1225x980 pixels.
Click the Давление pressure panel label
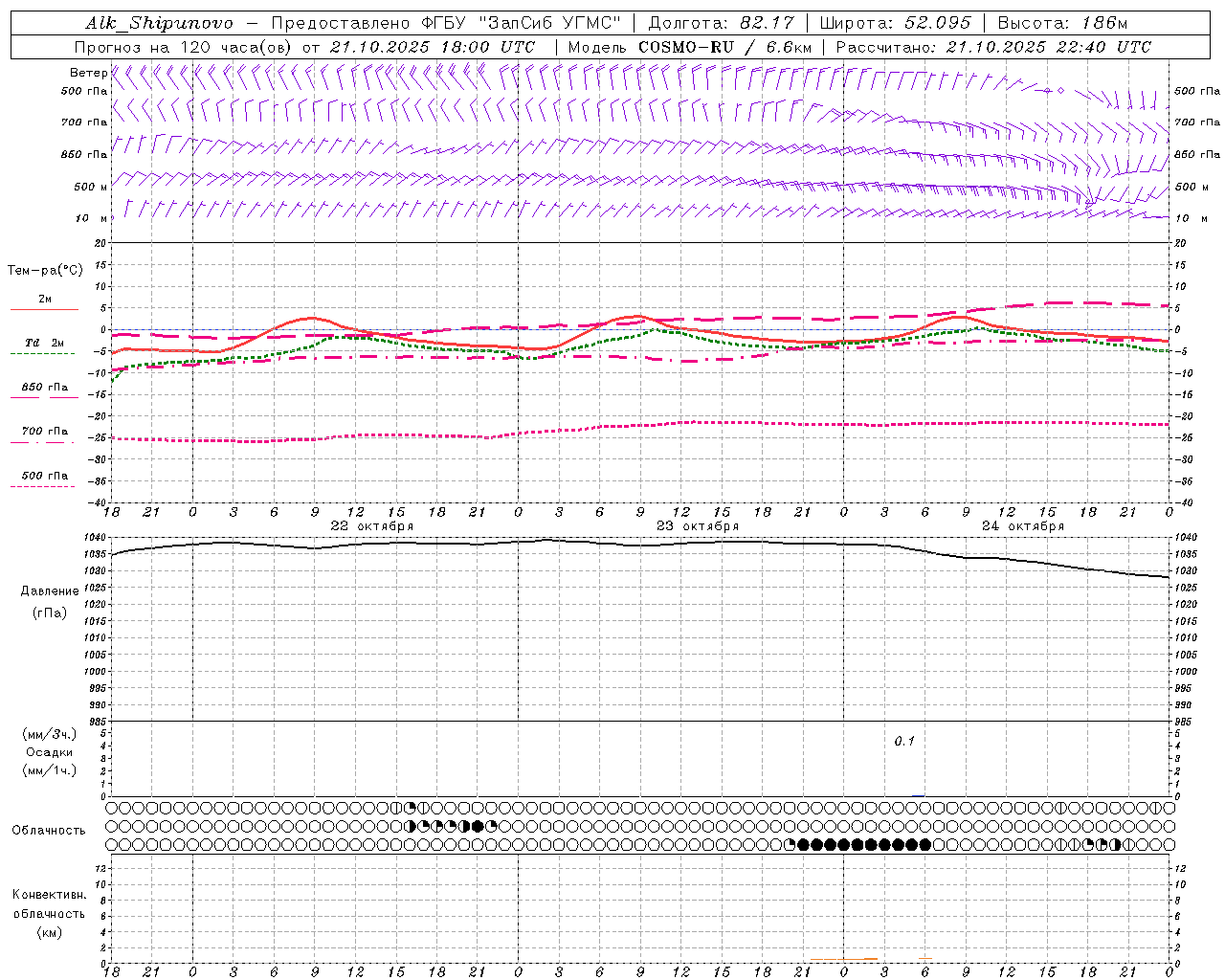pos(50,591)
